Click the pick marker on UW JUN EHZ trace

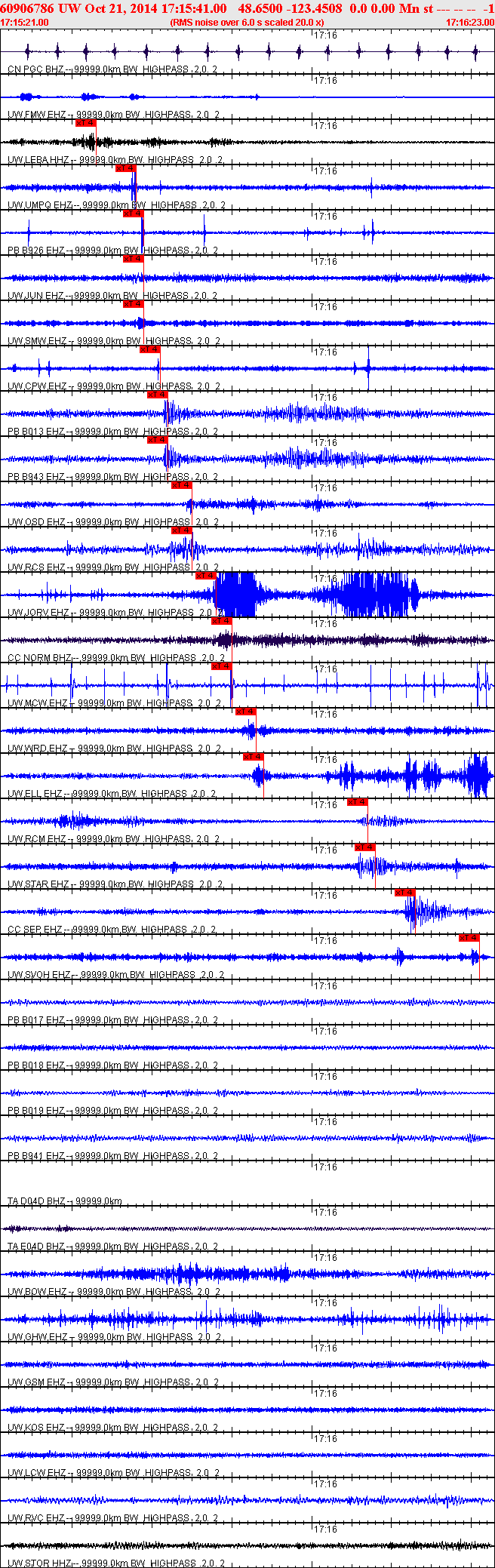(133, 259)
